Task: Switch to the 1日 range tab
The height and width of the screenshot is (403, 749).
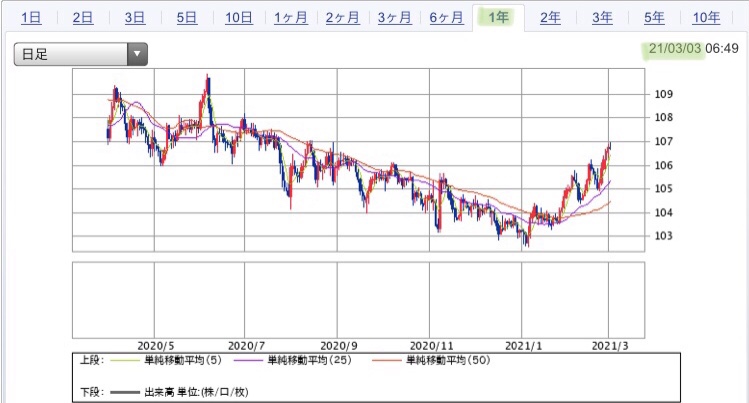Action: tap(31, 18)
